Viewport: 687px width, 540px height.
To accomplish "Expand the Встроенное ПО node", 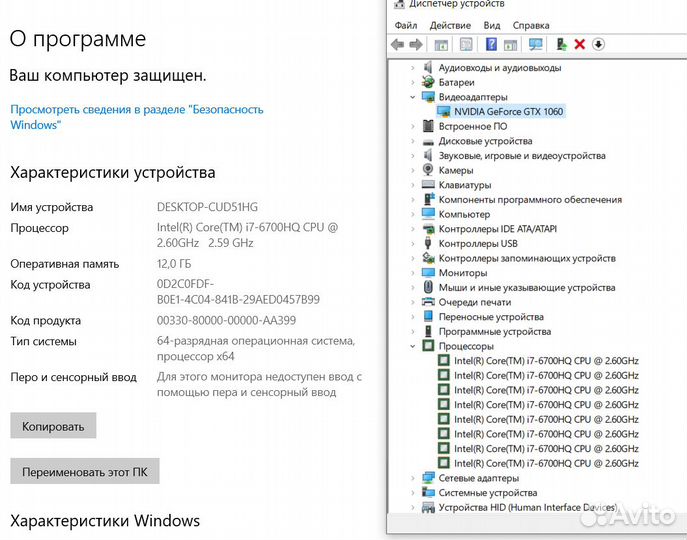I will pos(412,127).
